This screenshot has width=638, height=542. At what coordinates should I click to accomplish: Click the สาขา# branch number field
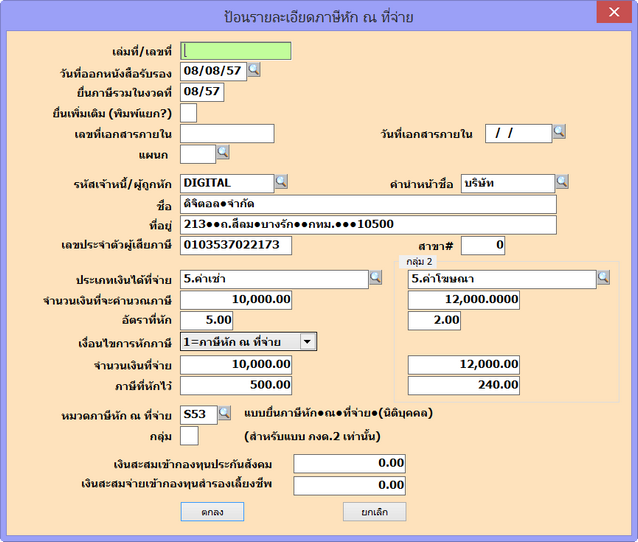click(483, 245)
